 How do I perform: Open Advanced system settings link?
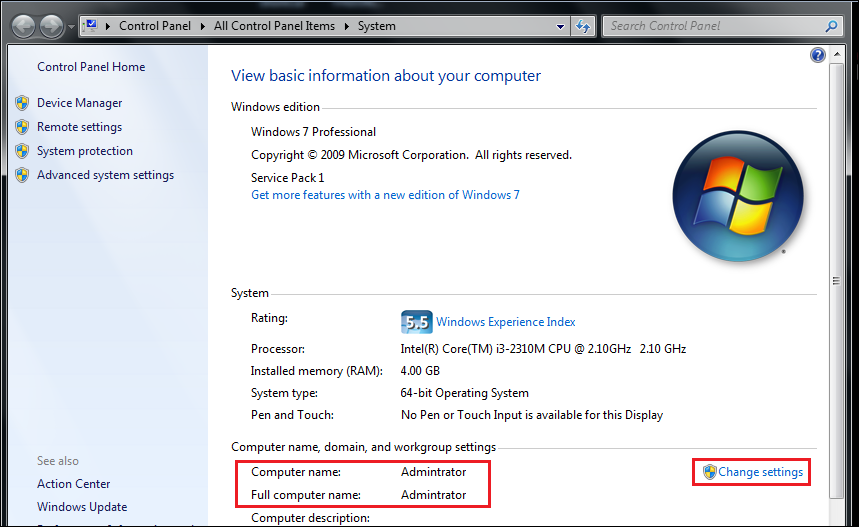(x=105, y=175)
